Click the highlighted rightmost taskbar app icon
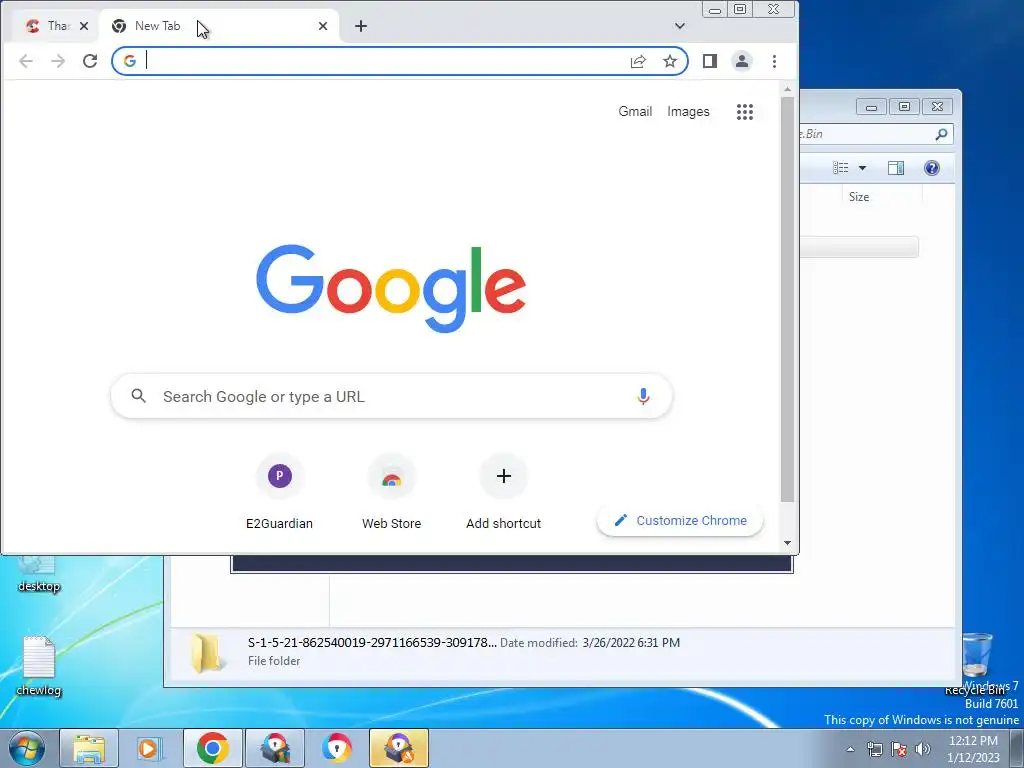The width and height of the screenshot is (1024, 768). click(x=399, y=748)
